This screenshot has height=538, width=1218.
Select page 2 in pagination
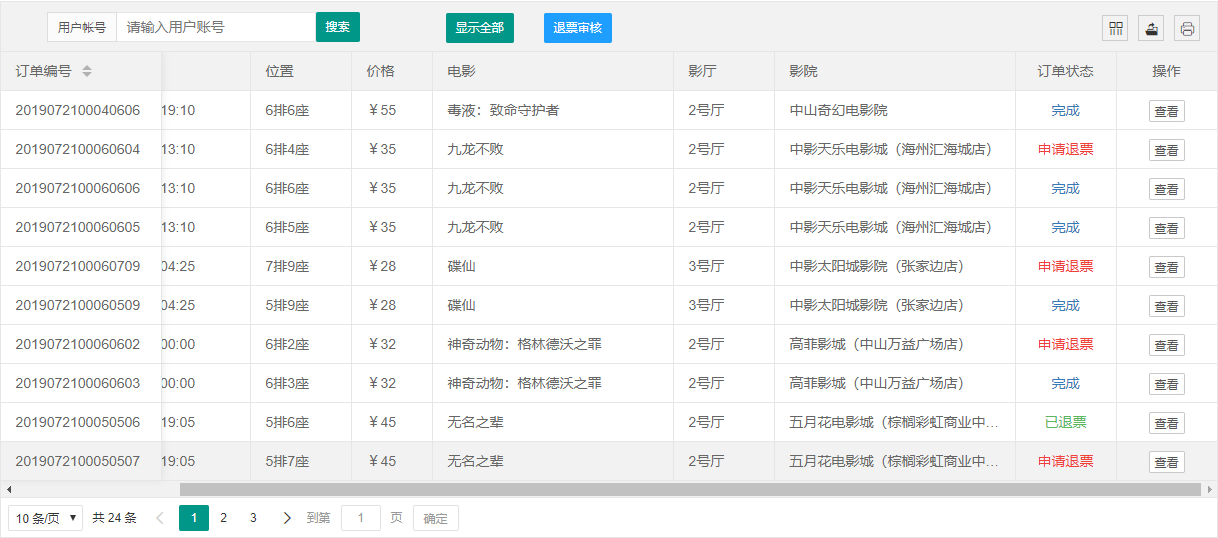click(x=224, y=518)
